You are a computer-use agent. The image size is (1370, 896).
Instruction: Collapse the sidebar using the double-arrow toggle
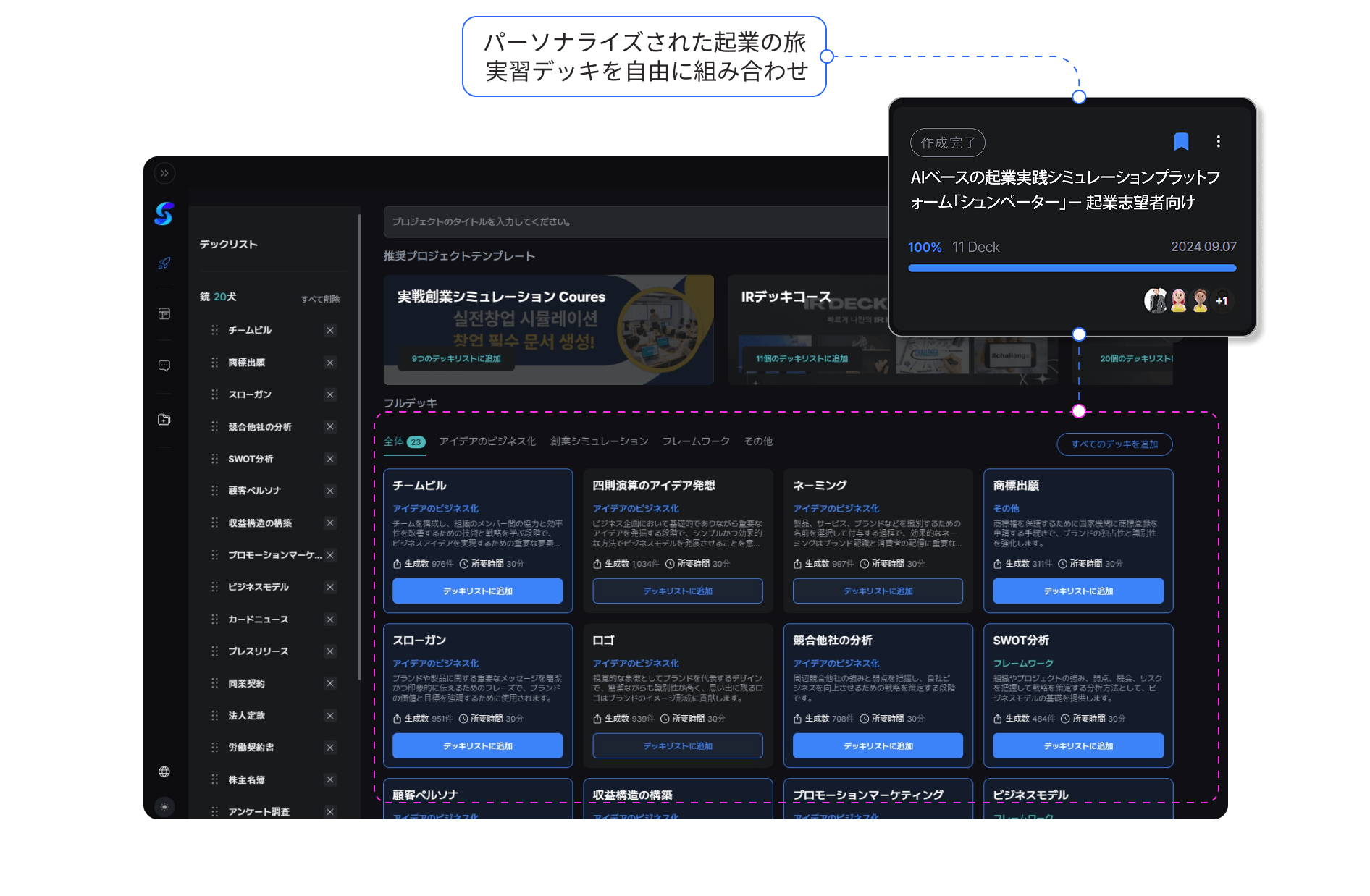coord(164,173)
